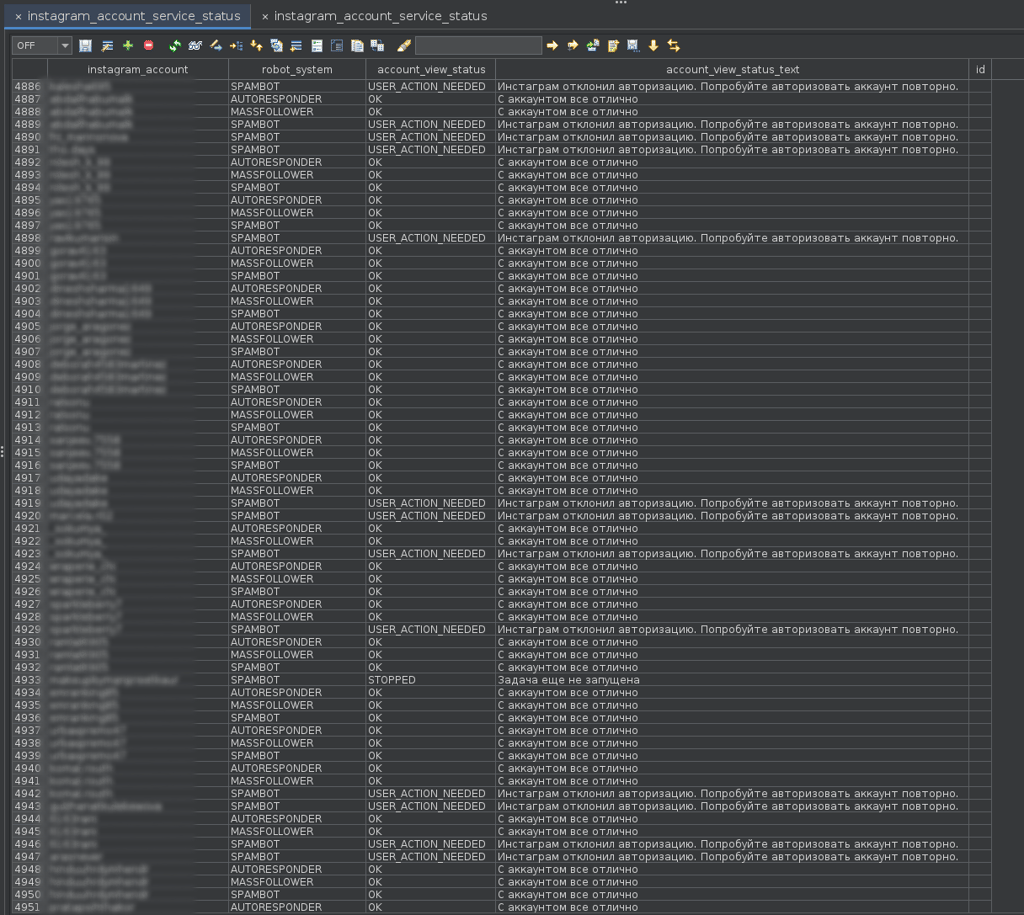Click OK status cell in row 4950

point(430,894)
